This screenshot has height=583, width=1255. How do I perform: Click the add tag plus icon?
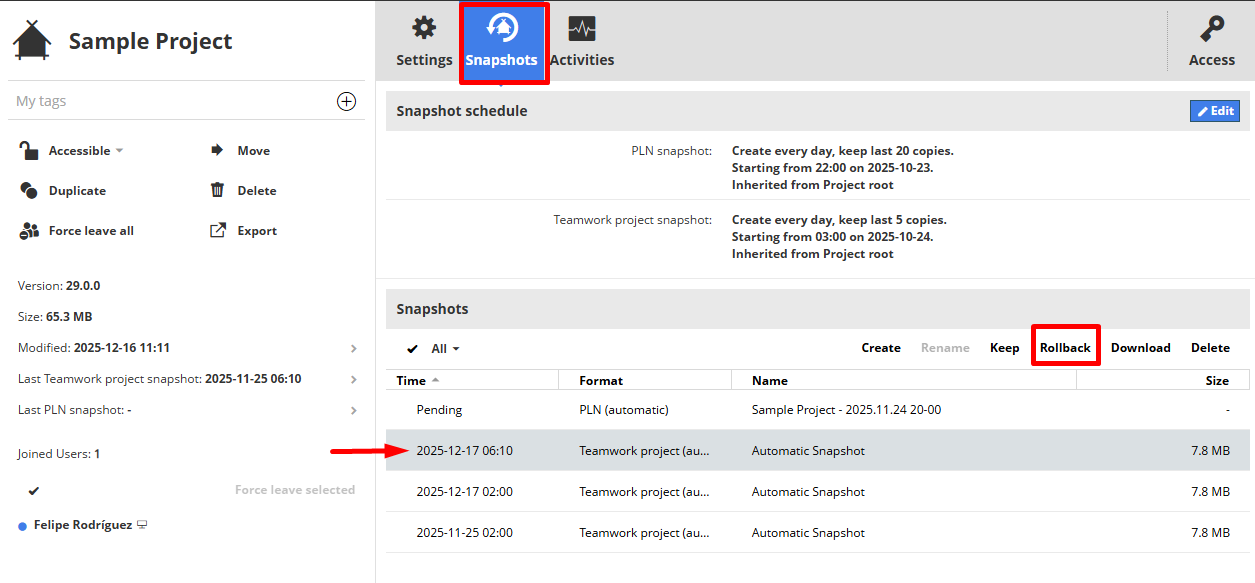346,101
